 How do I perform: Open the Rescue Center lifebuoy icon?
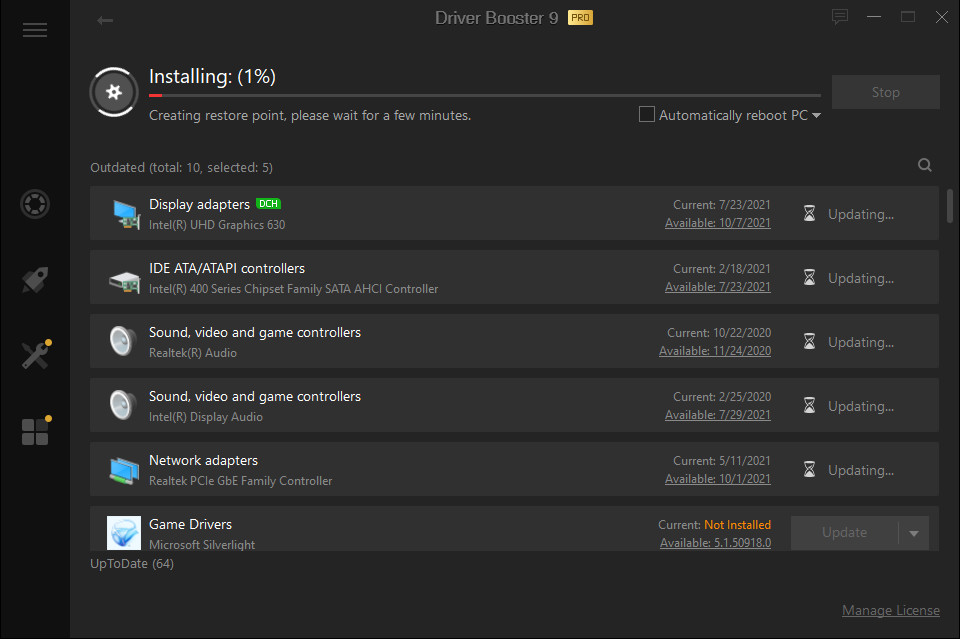click(35, 204)
